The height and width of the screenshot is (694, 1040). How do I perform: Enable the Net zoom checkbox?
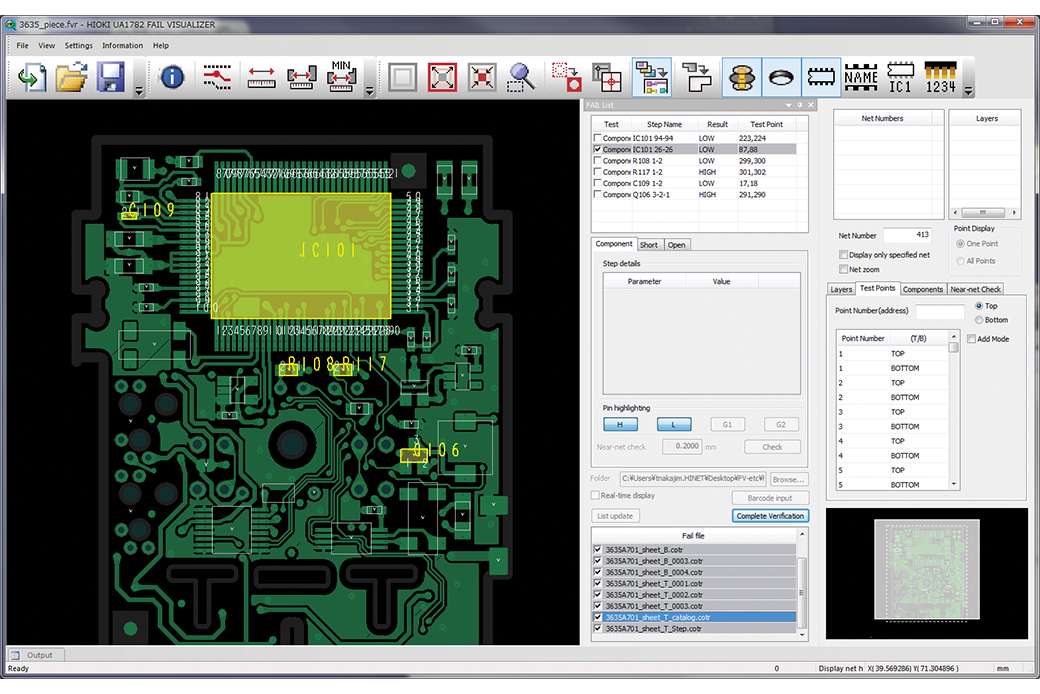click(x=843, y=269)
